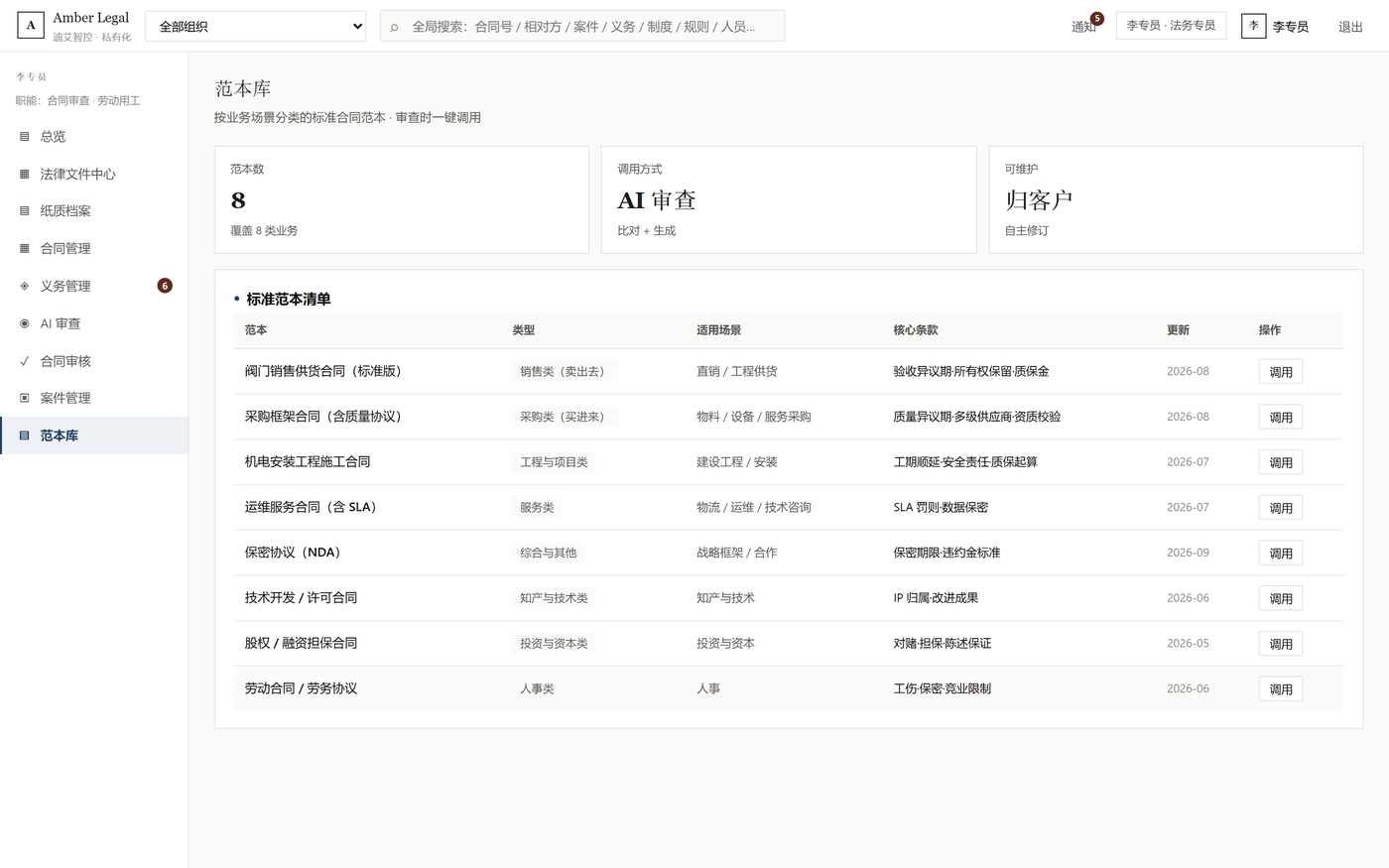The image size is (1389, 868).
Task: Click 调用 for 保密协议（NDA）
Action: [1280, 553]
